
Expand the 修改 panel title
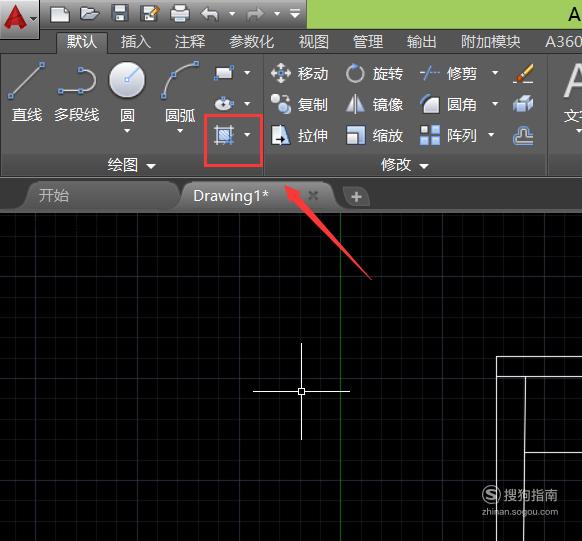(x=405, y=165)
